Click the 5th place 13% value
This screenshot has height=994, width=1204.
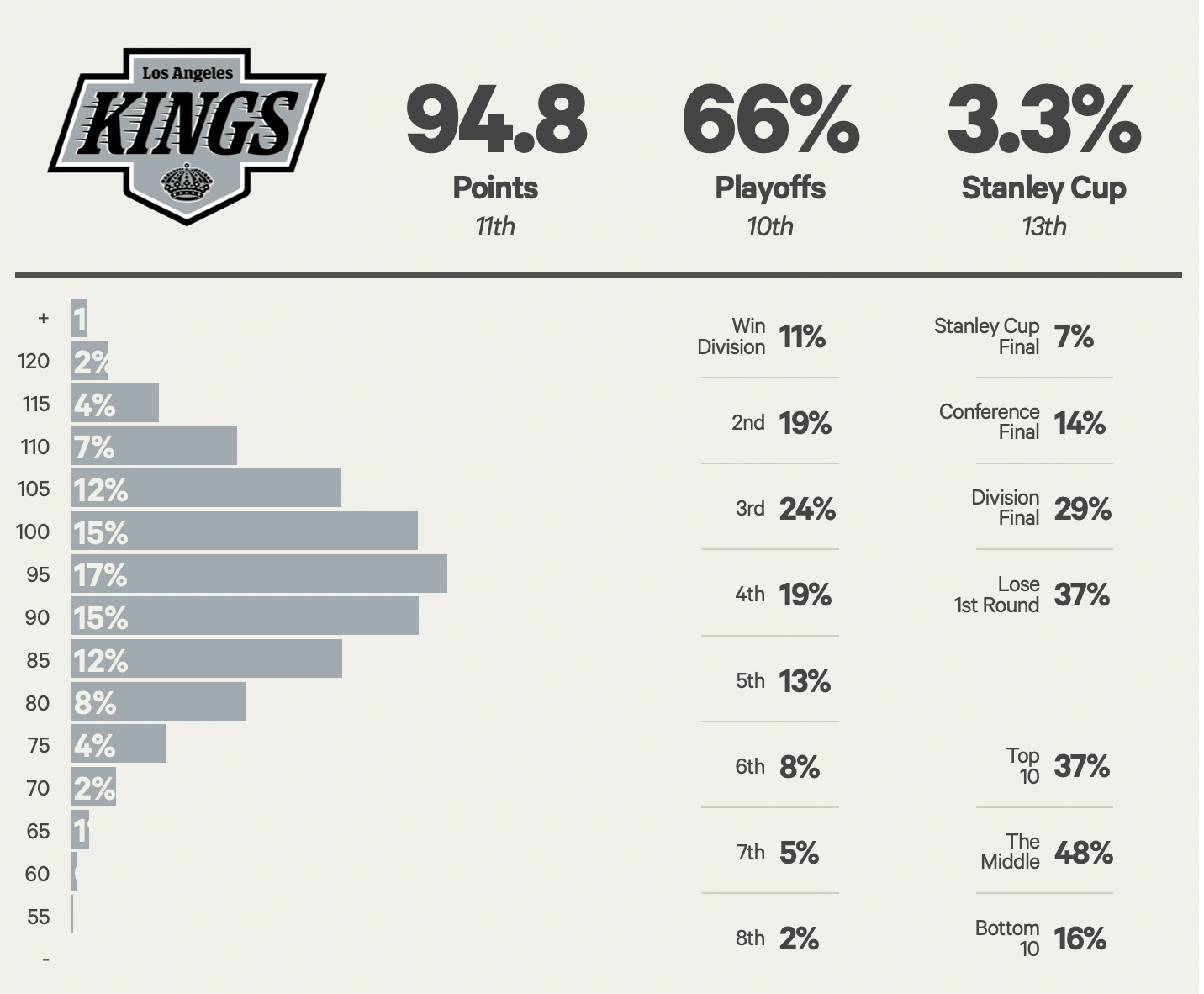pos(805,680)
